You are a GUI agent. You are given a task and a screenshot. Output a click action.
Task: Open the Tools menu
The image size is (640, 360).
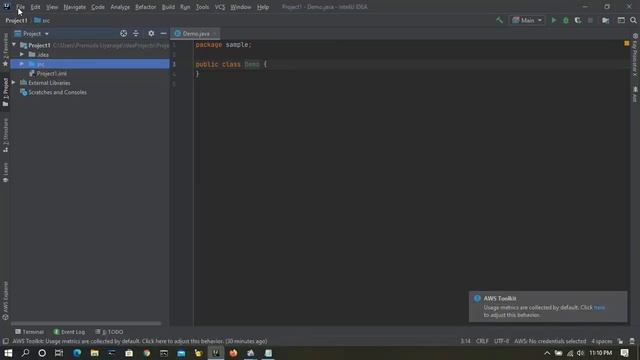(202, 7)
